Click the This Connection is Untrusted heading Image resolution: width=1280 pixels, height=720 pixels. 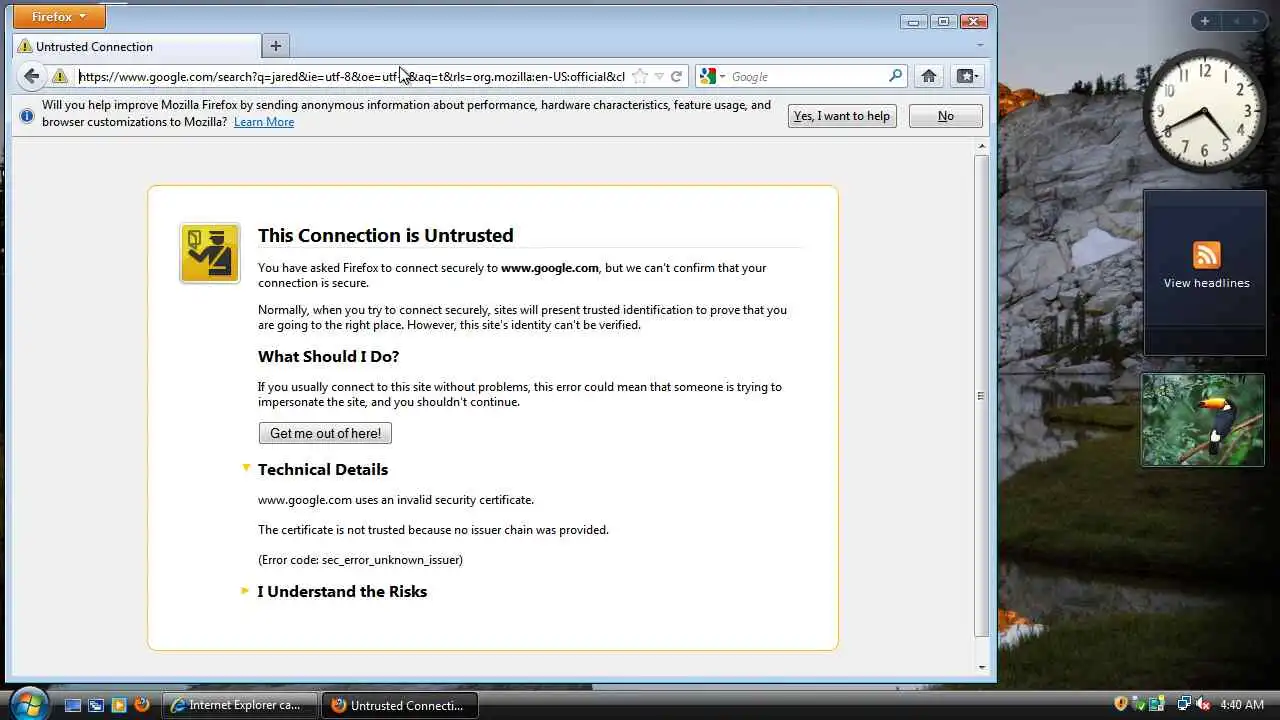[x=386, y=235]
